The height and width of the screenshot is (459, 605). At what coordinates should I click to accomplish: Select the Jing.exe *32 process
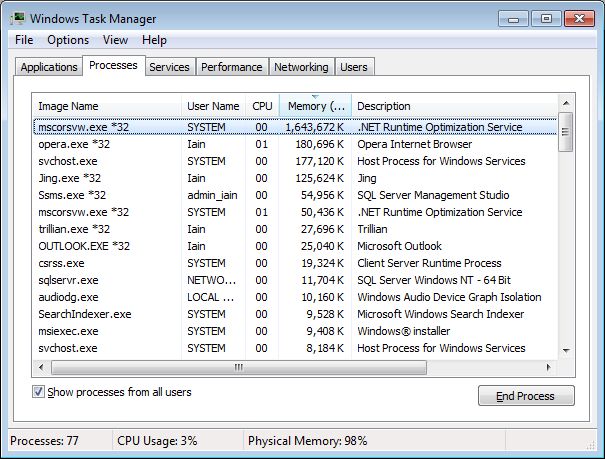click(296, 178)
